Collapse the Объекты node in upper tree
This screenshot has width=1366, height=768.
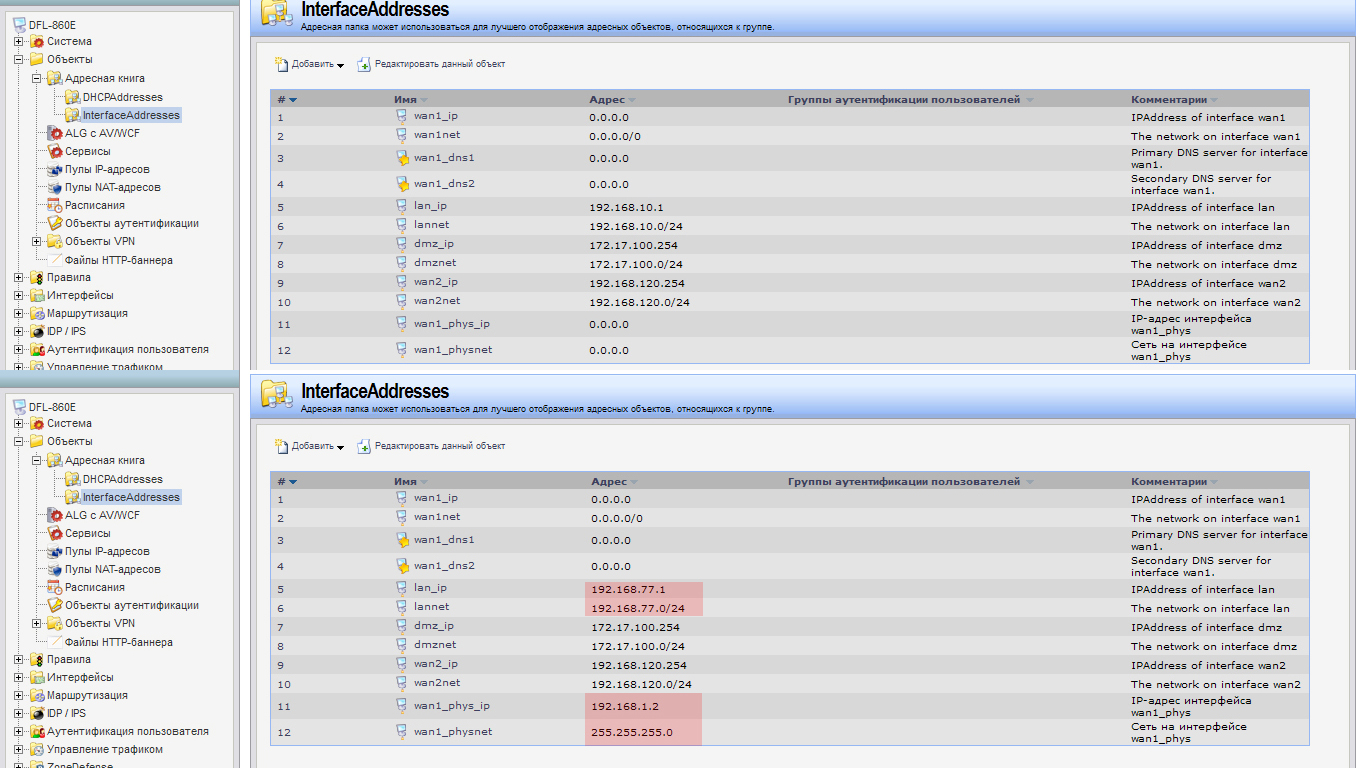19,60
